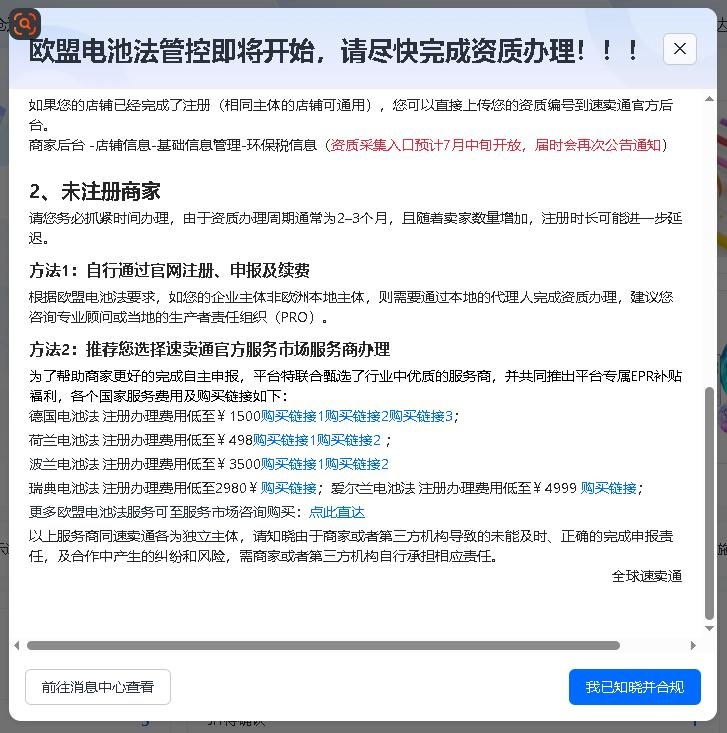Click the horizontal scrollbar thumb
Viewport: 727px width, 733px height.
(x=324, y=646)
